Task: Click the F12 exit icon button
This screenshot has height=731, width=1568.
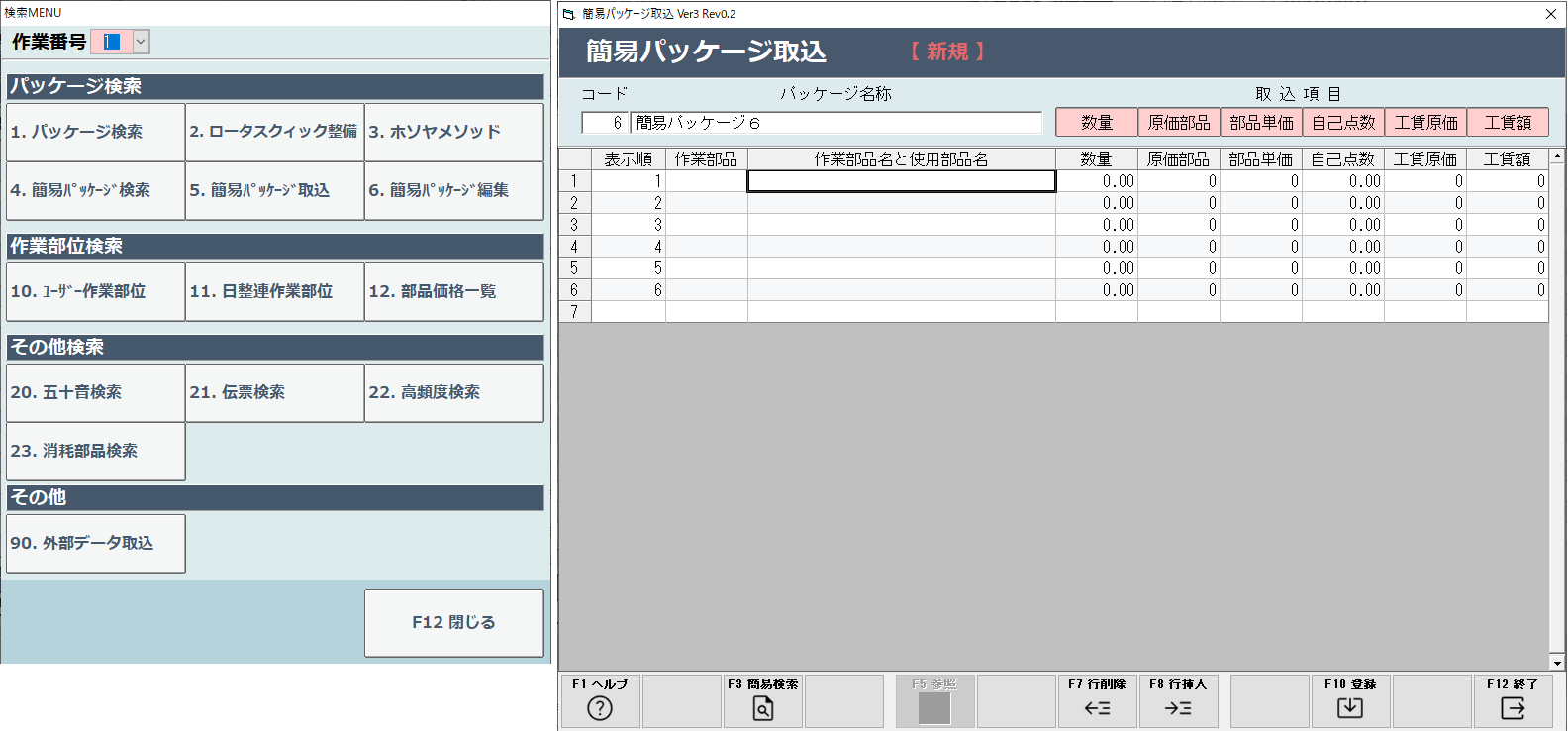Action: coord(1513,707)
